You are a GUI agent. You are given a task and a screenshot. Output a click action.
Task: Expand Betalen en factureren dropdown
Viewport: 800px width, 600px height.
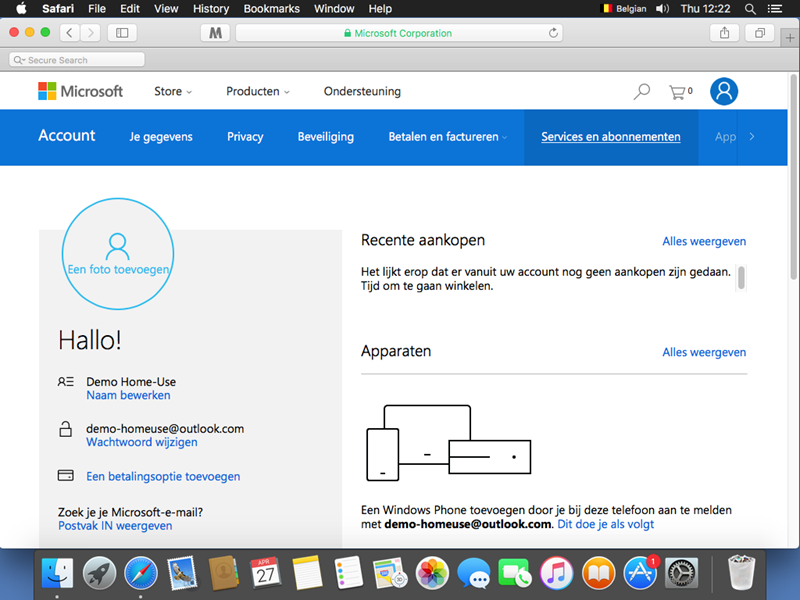click(x=447, y=137)
